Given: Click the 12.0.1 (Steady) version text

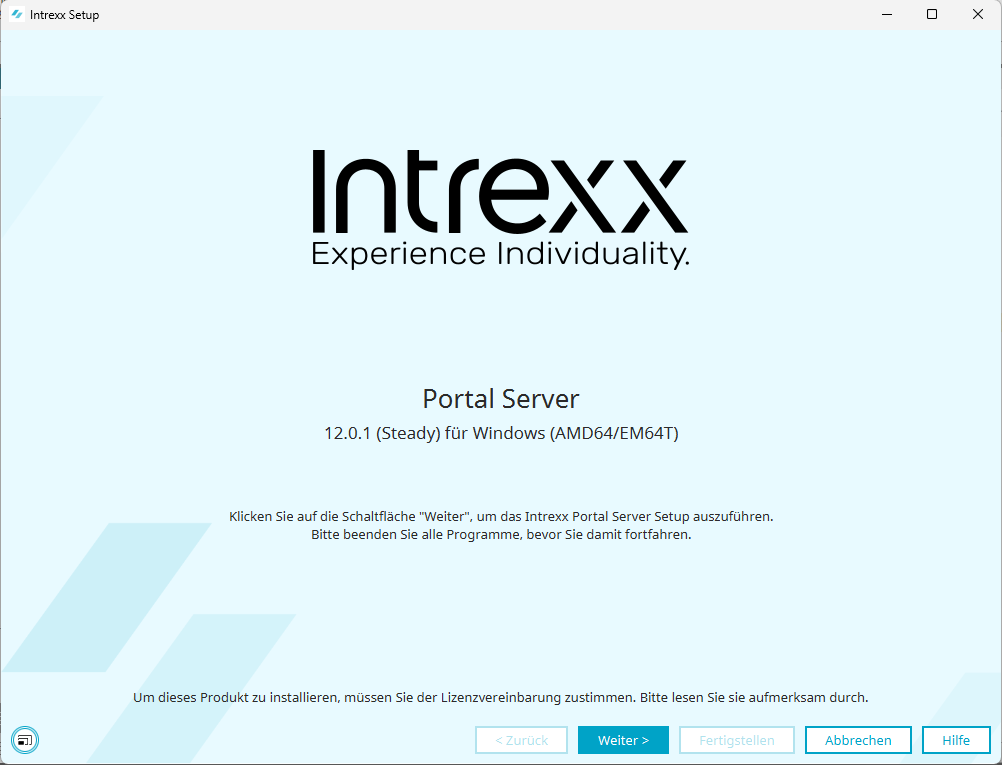Looking at the screenshot, I should [x=500, y=433].
